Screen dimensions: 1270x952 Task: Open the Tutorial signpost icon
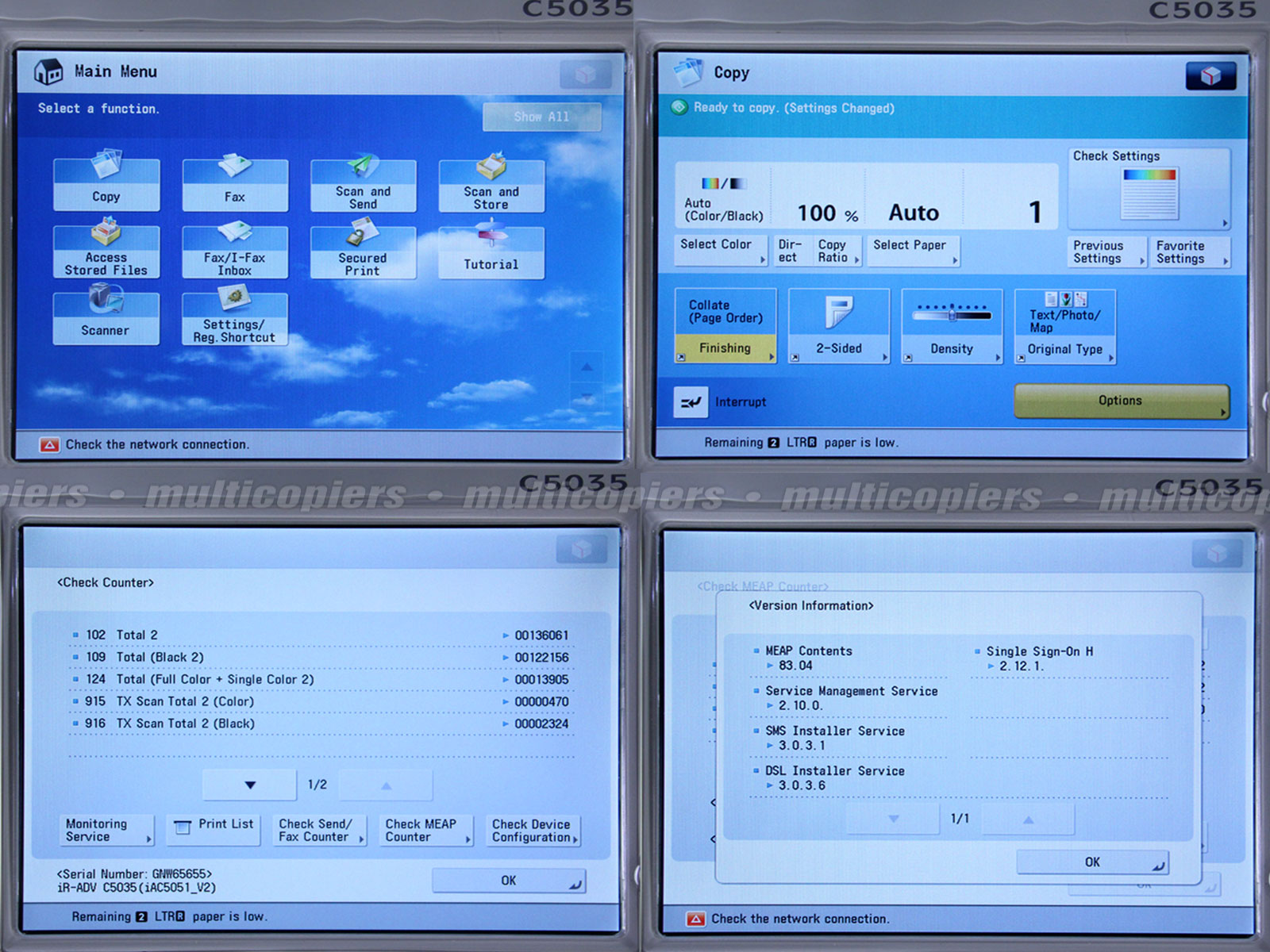click(491, 251)
